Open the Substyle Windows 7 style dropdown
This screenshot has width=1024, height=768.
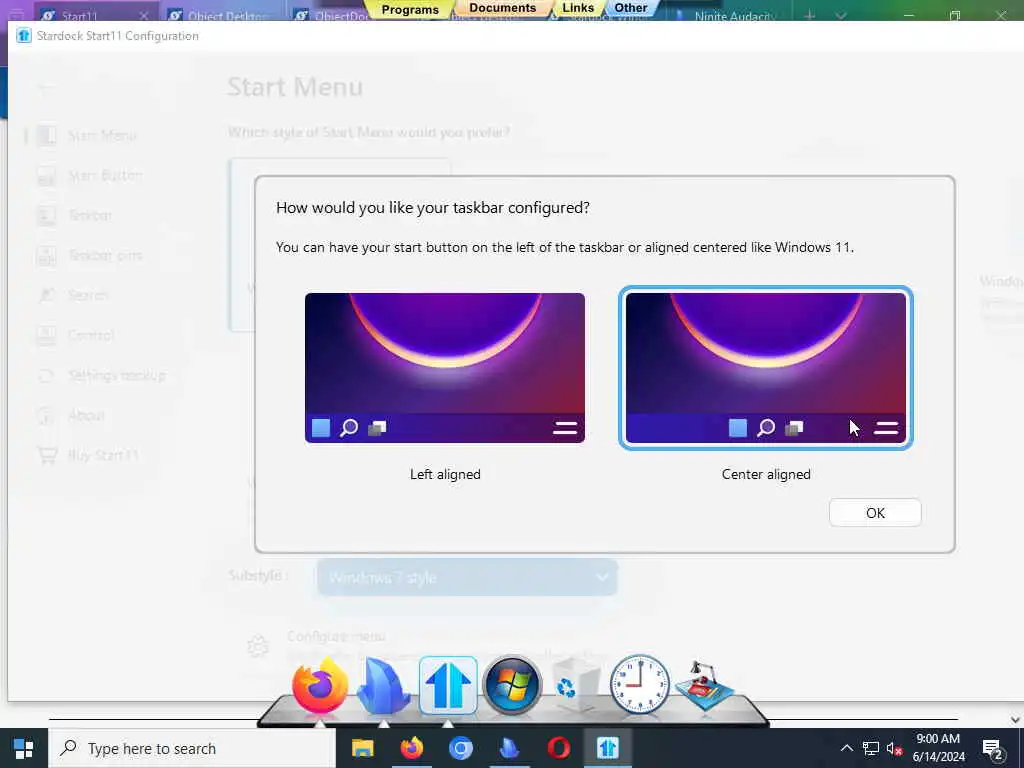(467, 577)
